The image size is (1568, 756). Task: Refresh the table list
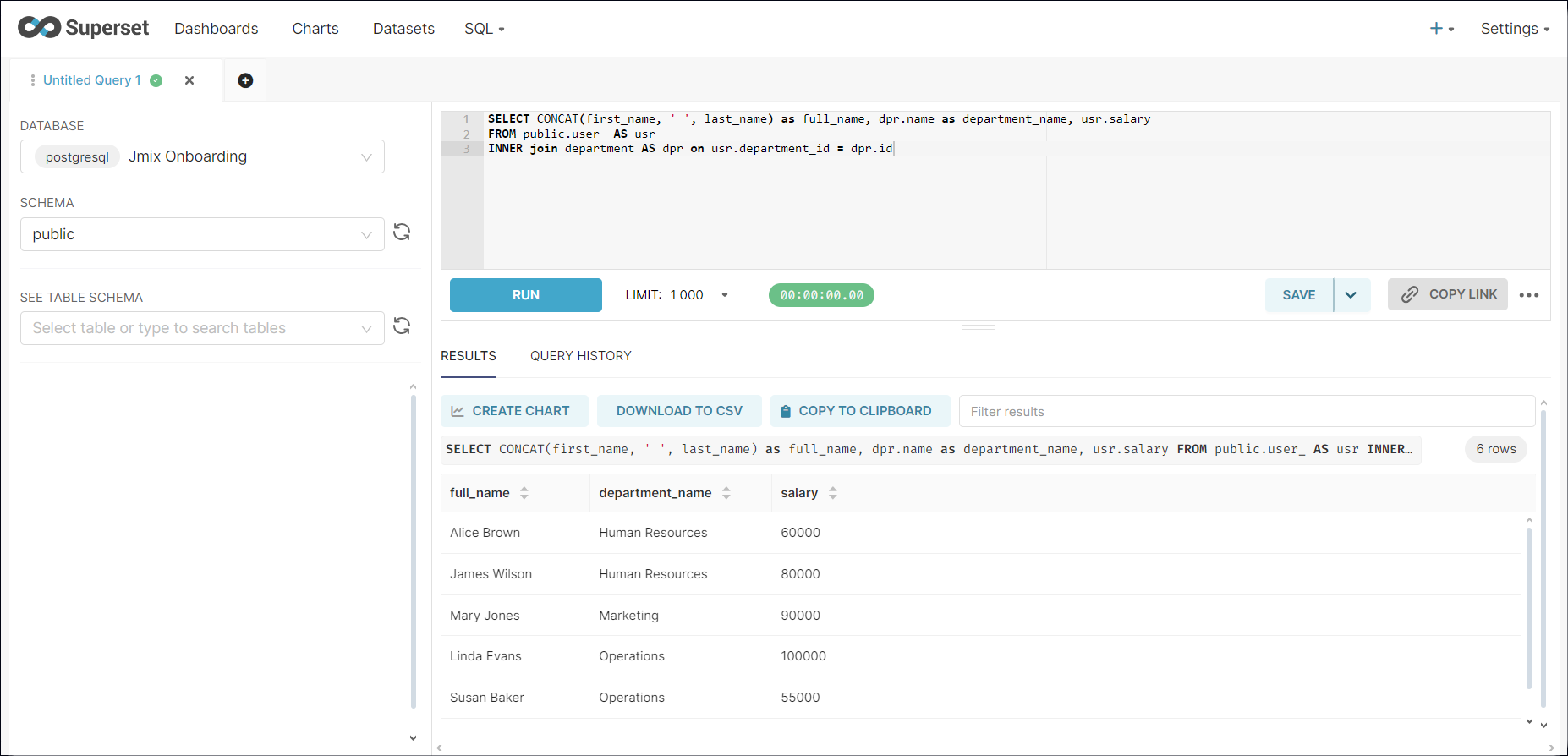[x=402, y=326]
